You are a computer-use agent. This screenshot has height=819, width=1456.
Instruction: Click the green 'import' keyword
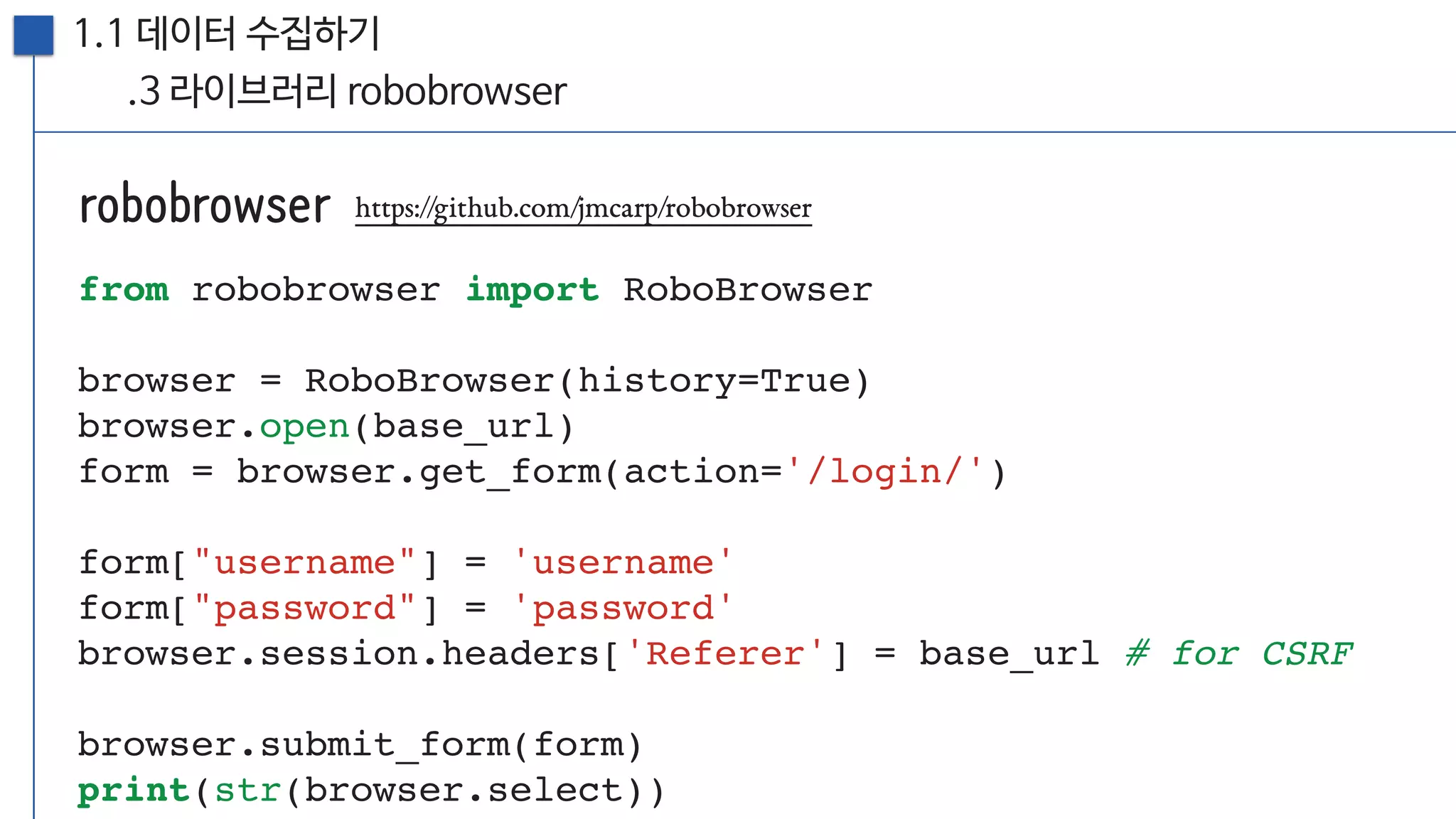coord(532,290)
